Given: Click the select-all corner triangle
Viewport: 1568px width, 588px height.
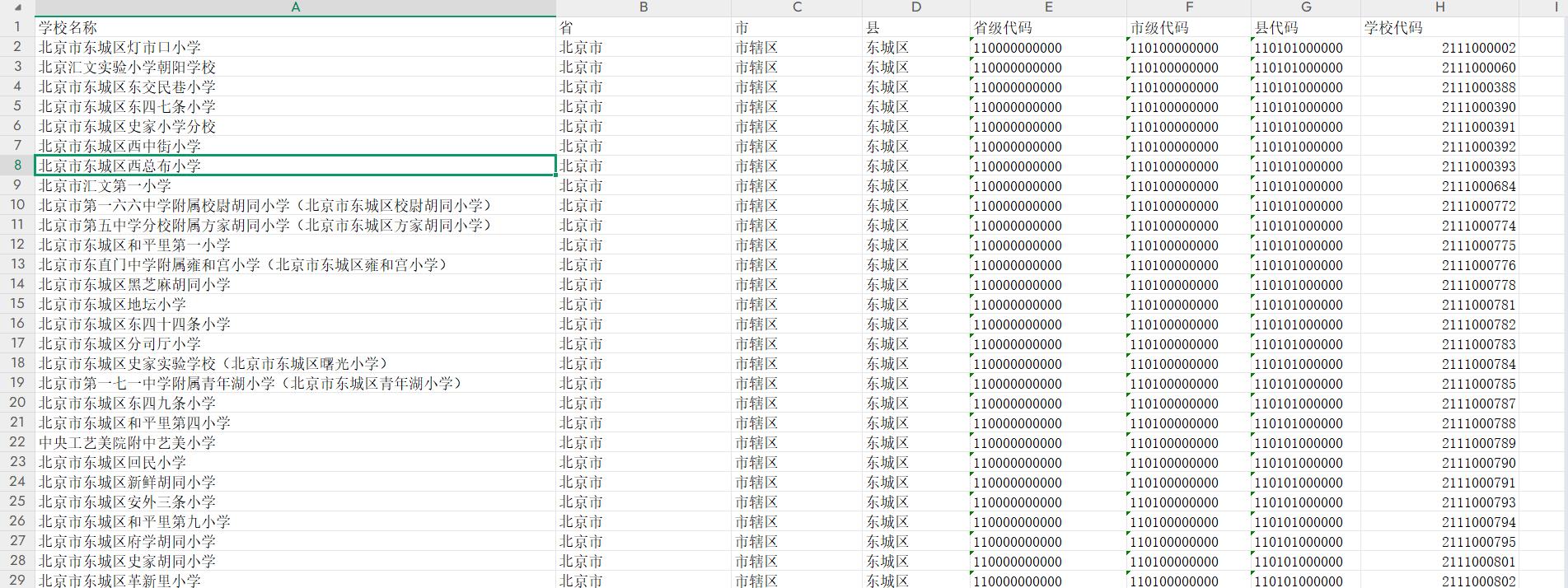Looking at the screenshot, I should tap(17, 7).
